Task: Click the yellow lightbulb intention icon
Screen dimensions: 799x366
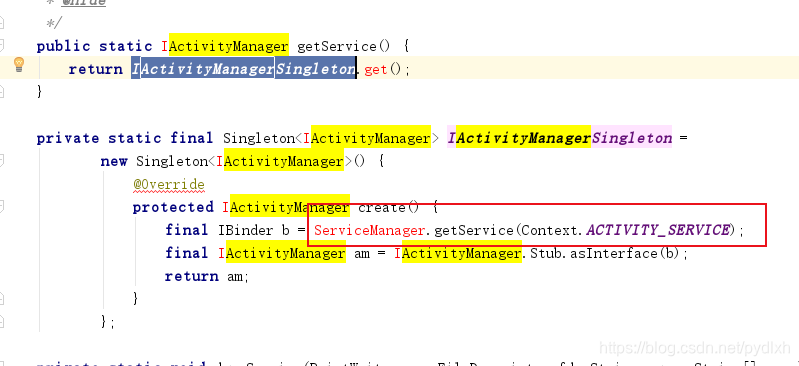Action: pyautogui.click(x=19, y=65)
